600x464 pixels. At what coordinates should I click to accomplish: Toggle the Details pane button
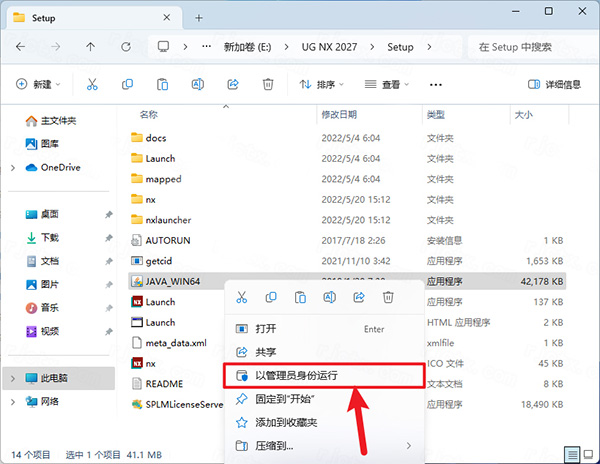pos(552,85)
